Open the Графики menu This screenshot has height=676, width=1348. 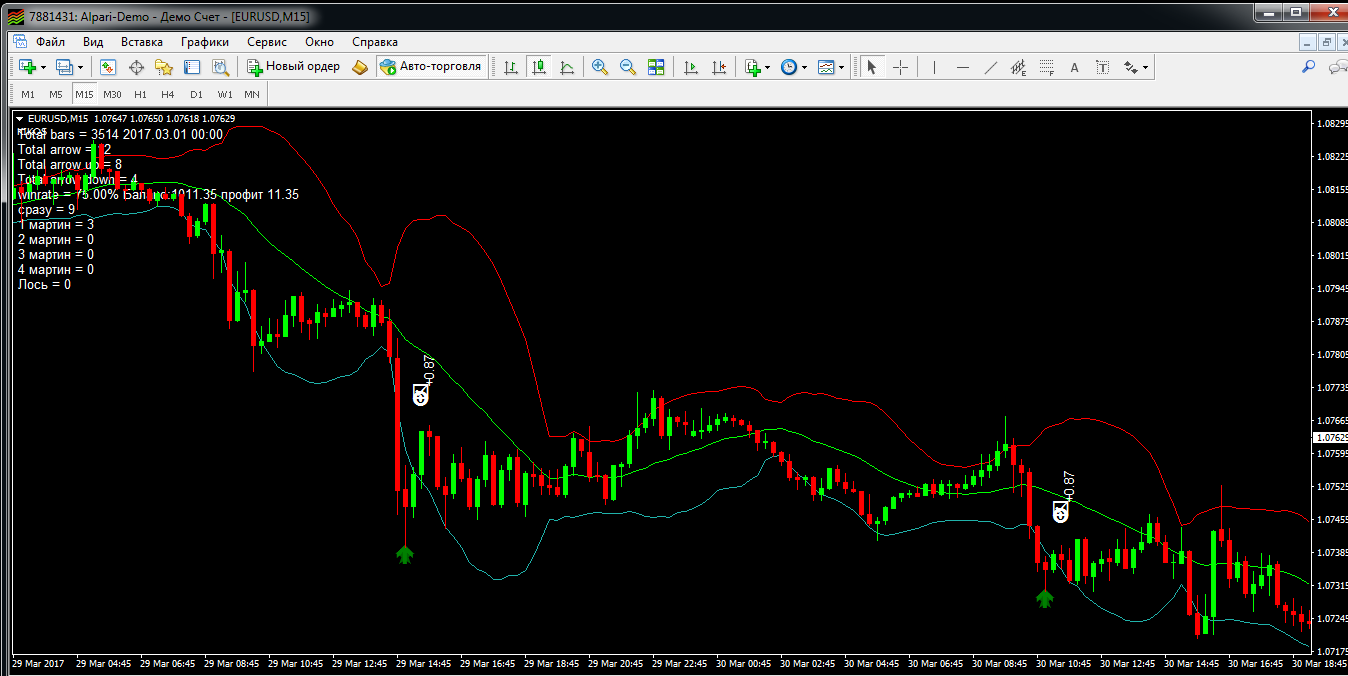205,42
